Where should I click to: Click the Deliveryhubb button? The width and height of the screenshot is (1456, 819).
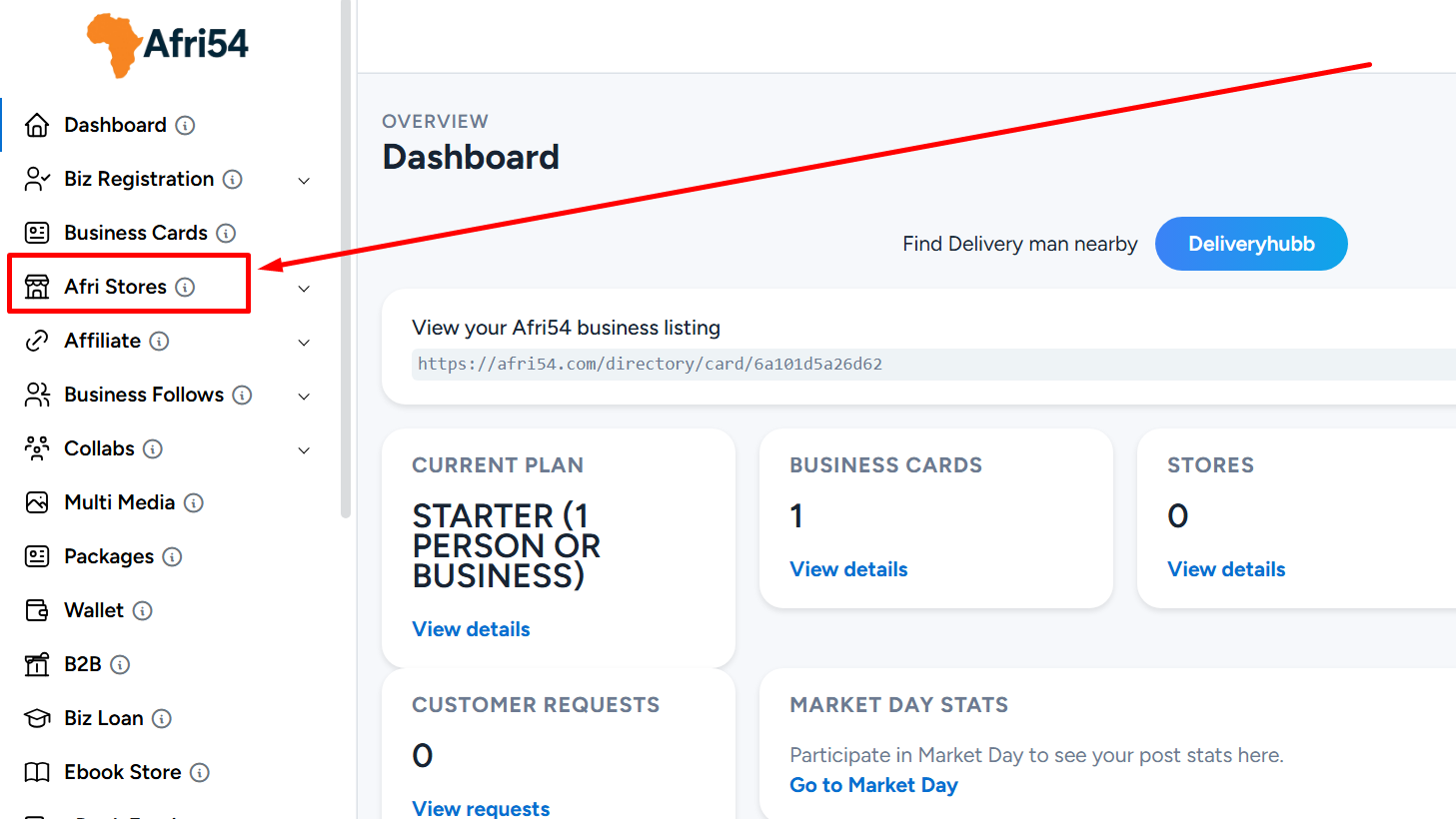click(1251, 244)
